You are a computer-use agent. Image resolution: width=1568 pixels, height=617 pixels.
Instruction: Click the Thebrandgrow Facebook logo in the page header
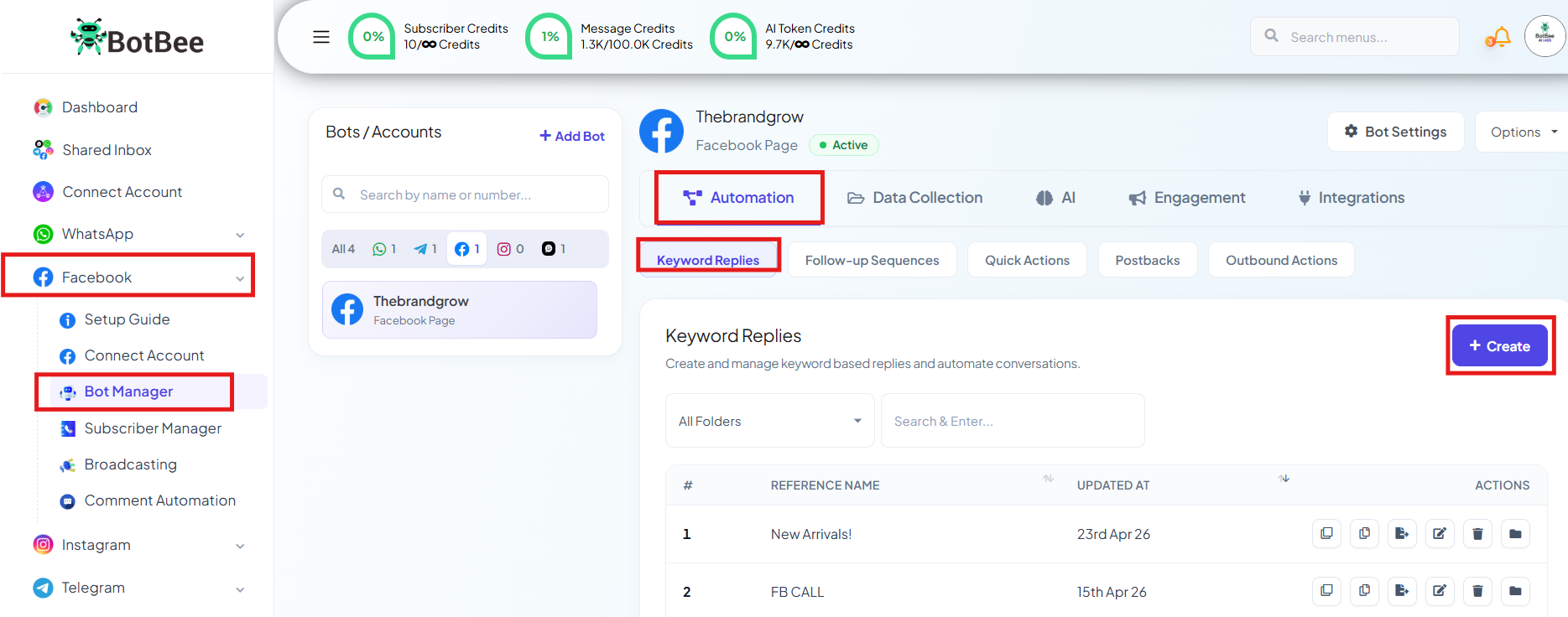[x=661, y=132]
